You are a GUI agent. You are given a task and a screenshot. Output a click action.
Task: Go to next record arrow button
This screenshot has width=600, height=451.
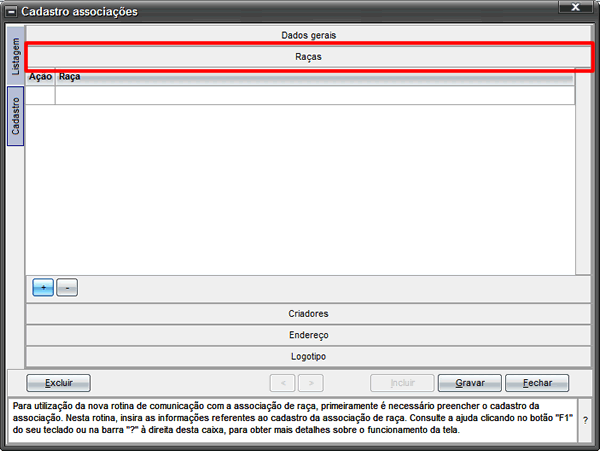(311, 383)
